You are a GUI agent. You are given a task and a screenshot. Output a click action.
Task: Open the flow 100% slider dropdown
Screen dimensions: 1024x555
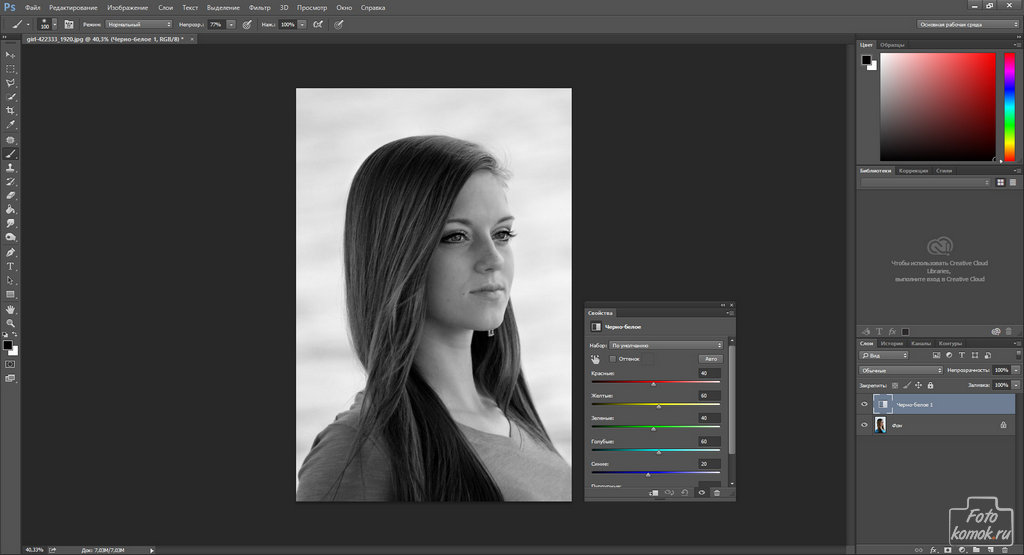click(x=302, y=24)
